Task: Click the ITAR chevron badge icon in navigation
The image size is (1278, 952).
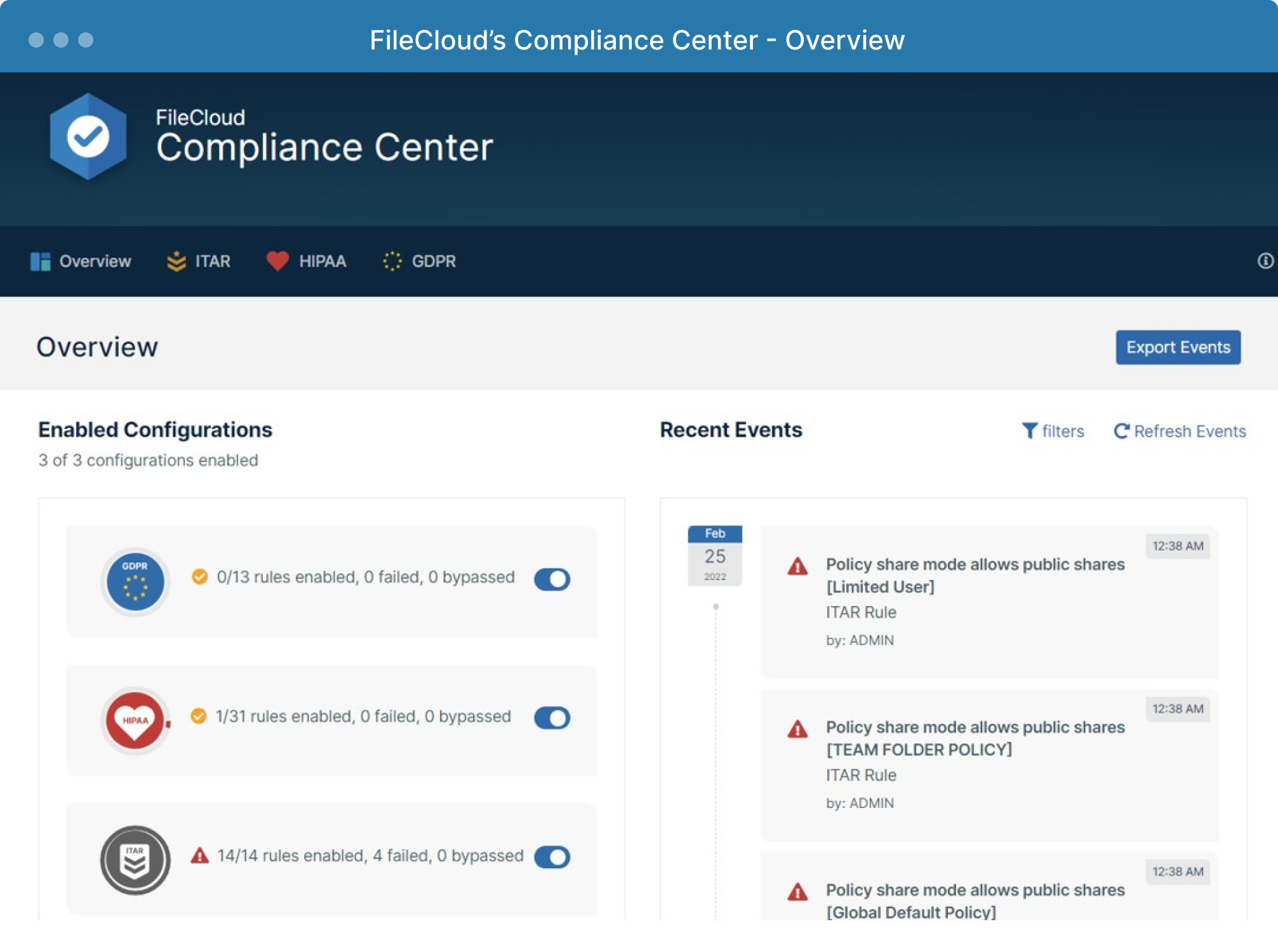Action: [x=176, y=261]
